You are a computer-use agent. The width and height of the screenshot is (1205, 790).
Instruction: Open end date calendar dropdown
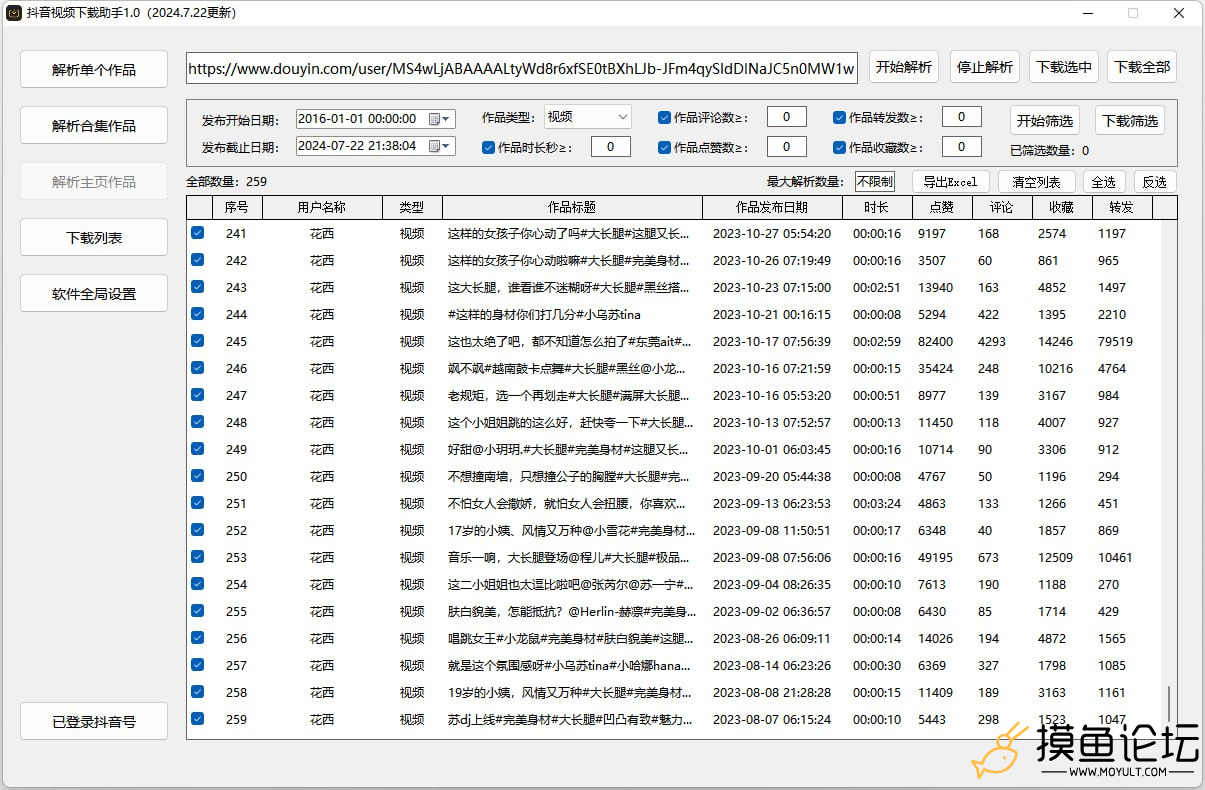tap(440, 146)
